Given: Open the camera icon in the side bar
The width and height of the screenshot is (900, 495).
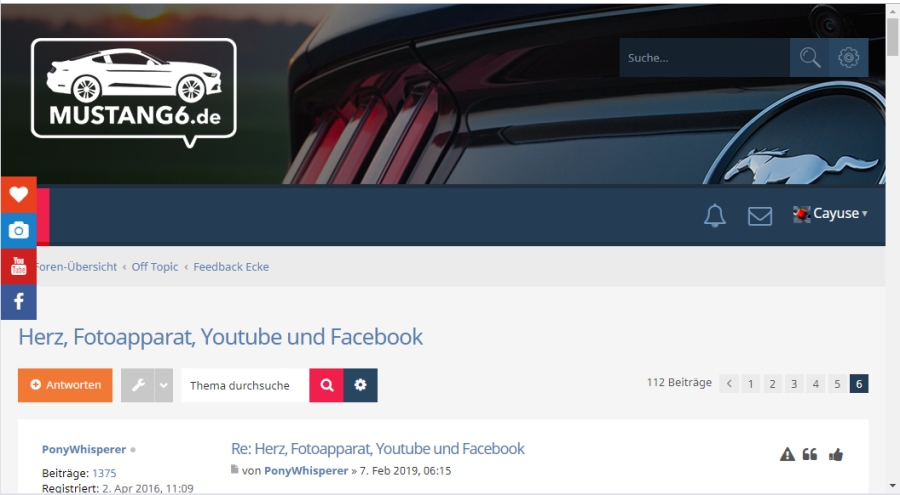Looking at the screenshot, I should [x=18, y=230].
